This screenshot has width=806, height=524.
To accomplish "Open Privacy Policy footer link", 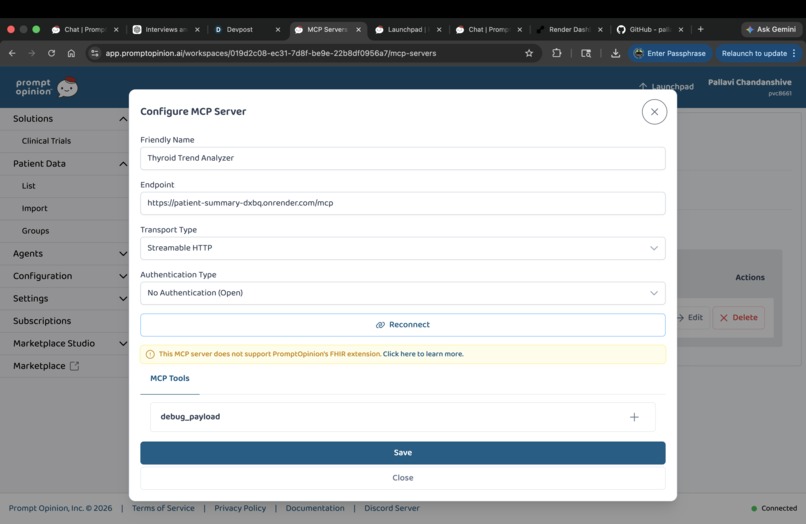I will (x=240, y=508).
